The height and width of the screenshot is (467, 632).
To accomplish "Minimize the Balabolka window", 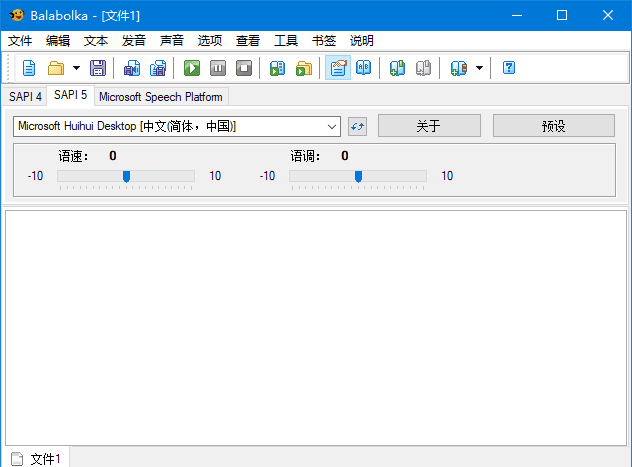I will click(517, 15).
